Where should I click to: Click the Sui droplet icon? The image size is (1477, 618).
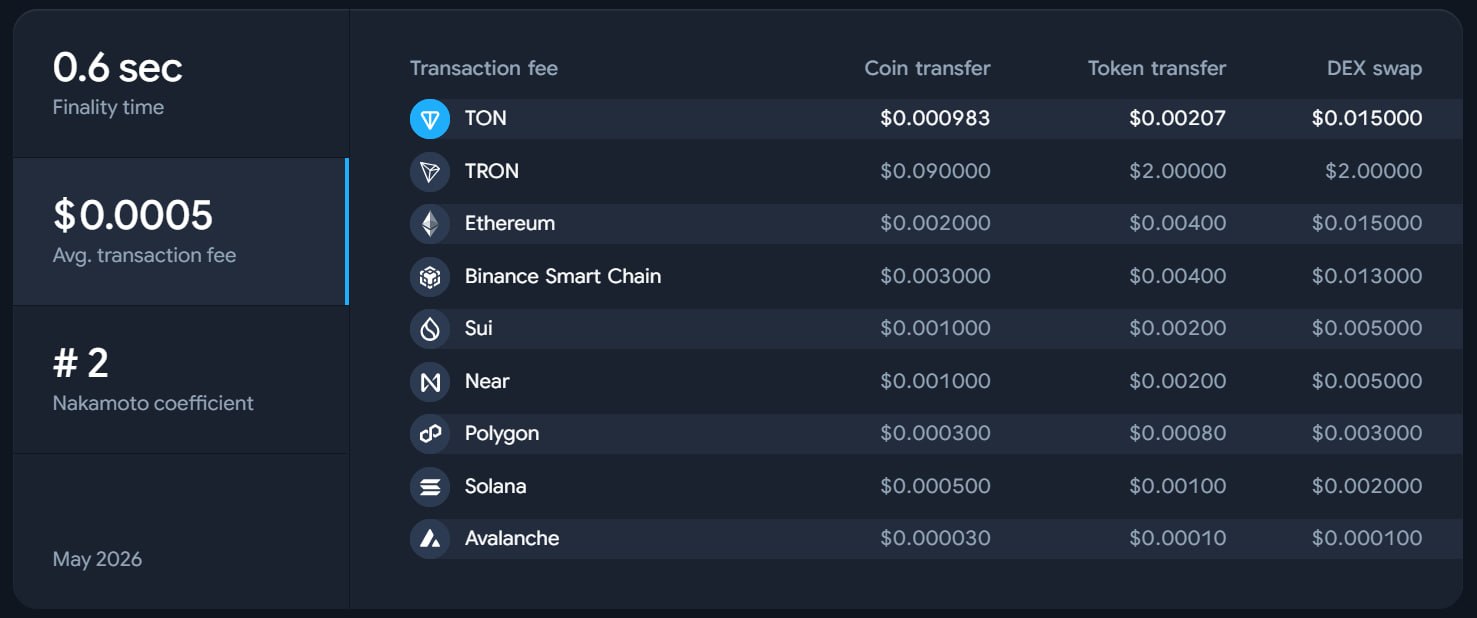click(x=430, y=329)
